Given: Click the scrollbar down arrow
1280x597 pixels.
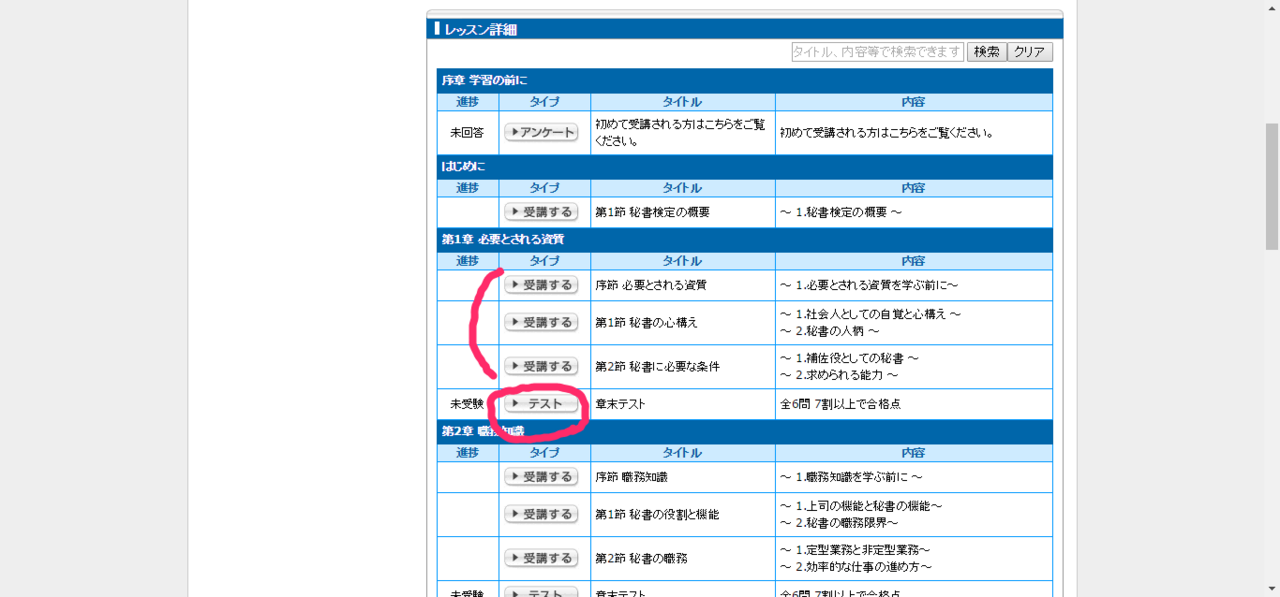Looking at the screenshot, I should (1271, 589).
